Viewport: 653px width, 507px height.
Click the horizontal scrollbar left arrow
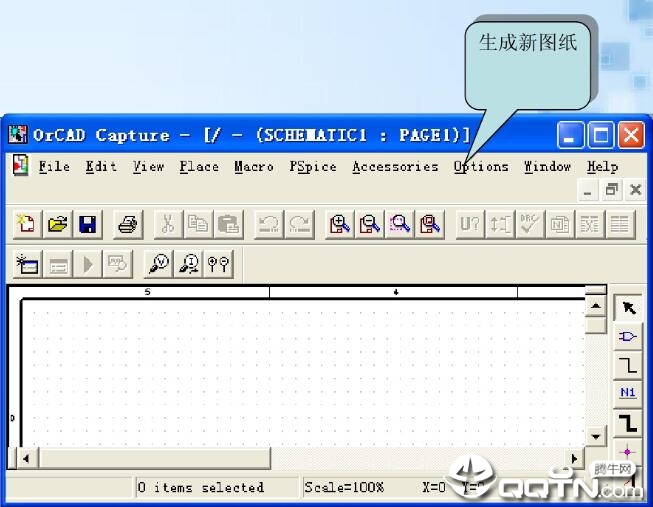(26, 459)
